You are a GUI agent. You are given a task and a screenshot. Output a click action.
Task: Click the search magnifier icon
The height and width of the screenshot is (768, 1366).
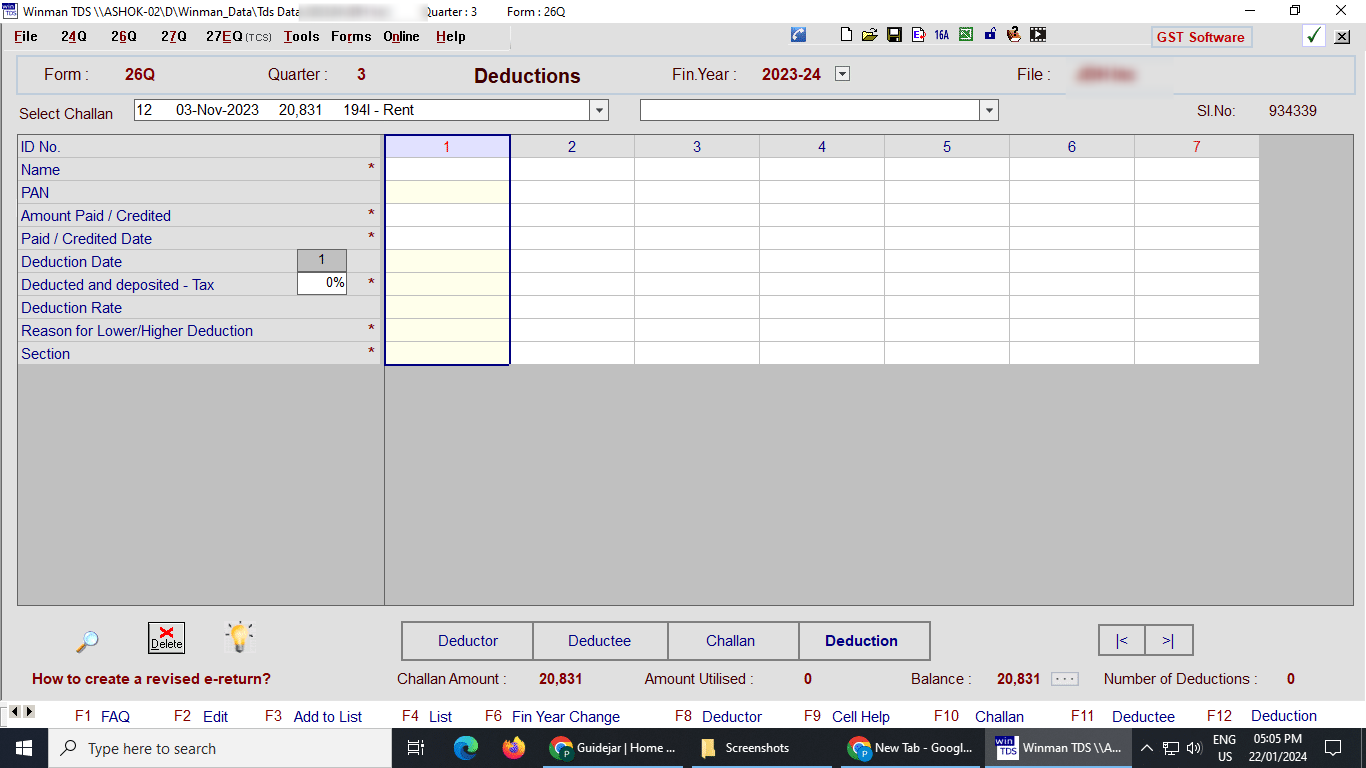tap(86, 640)
